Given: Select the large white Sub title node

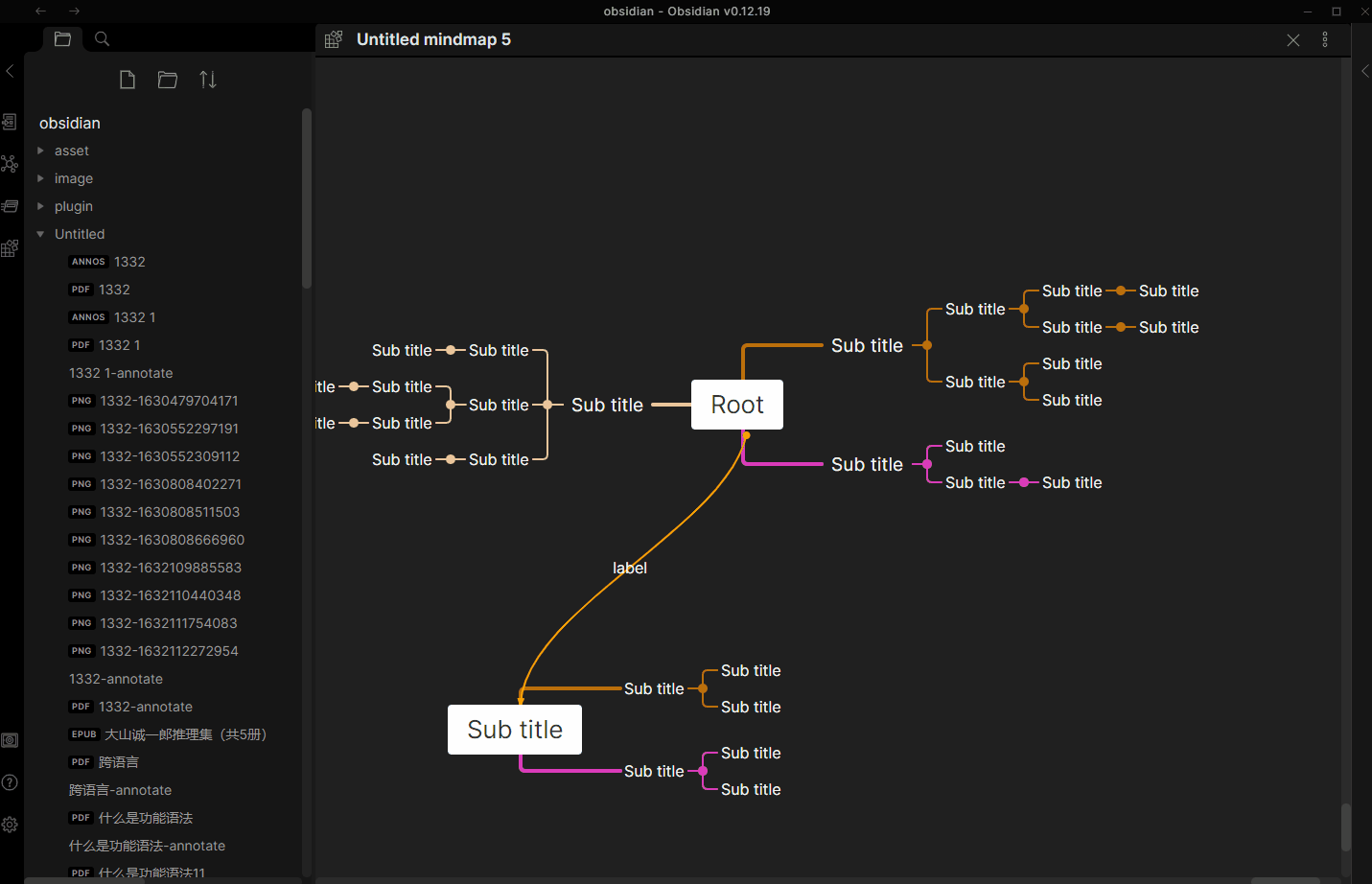Looking at the screenshot, I should click(515, 730).
